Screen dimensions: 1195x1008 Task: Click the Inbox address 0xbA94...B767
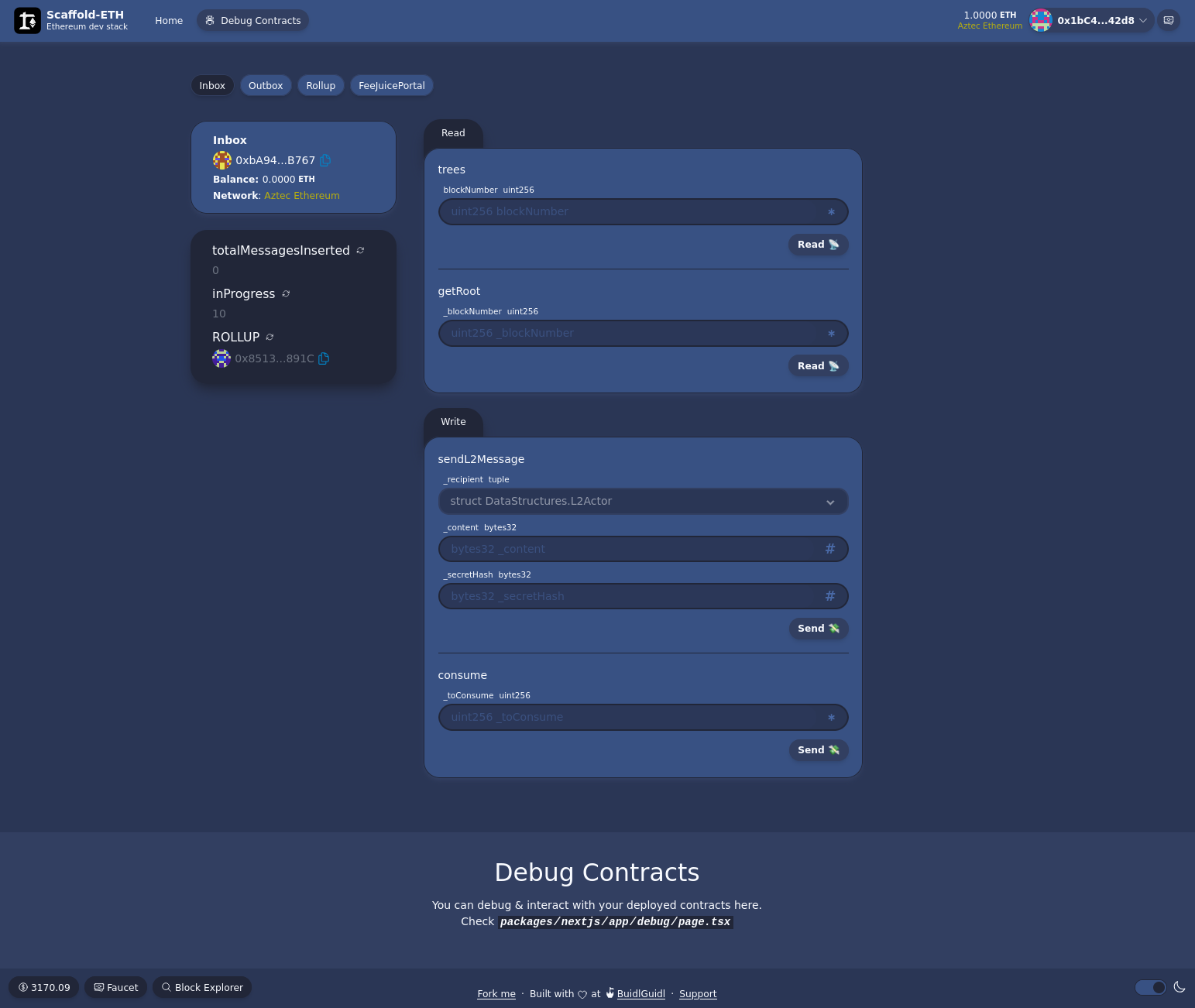(275, 160)
